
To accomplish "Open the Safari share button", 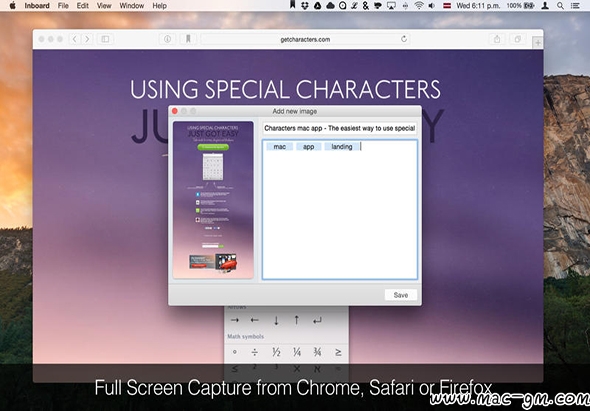I will click(x=497, y=39).
